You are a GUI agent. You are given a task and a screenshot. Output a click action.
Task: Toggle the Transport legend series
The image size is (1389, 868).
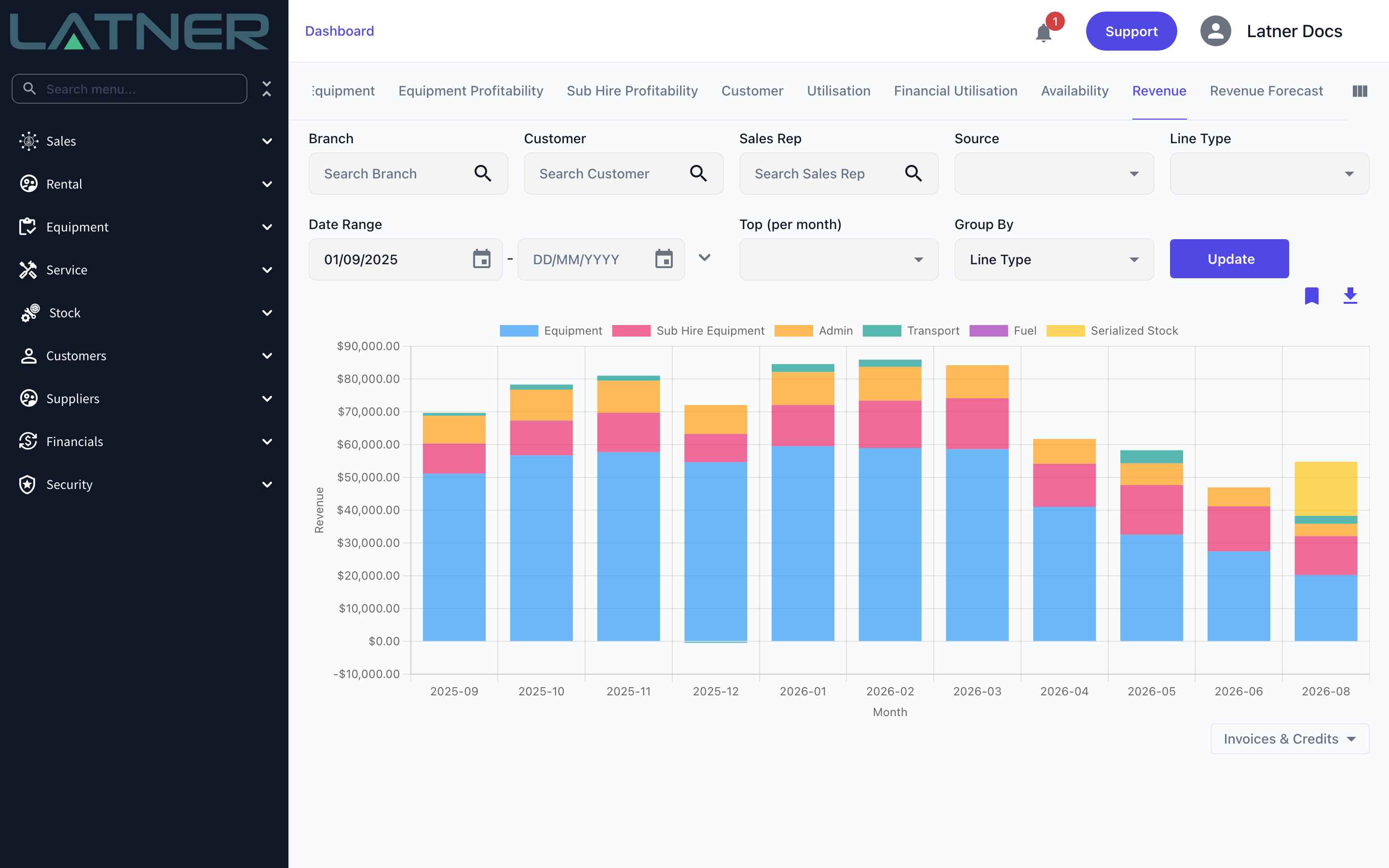pyautogui.click(x=911, y=331)
